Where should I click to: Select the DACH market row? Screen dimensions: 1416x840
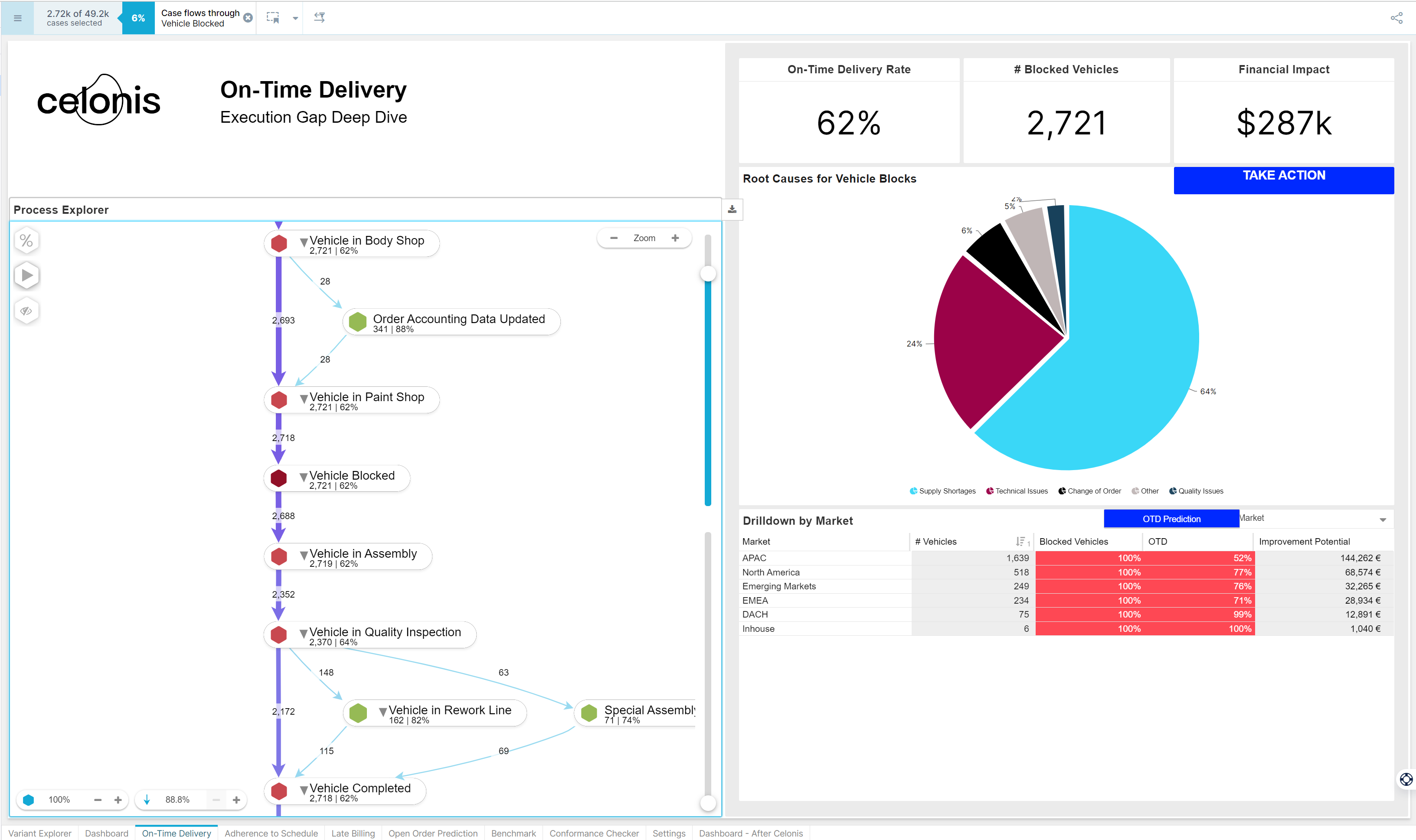pos(1066,615)
